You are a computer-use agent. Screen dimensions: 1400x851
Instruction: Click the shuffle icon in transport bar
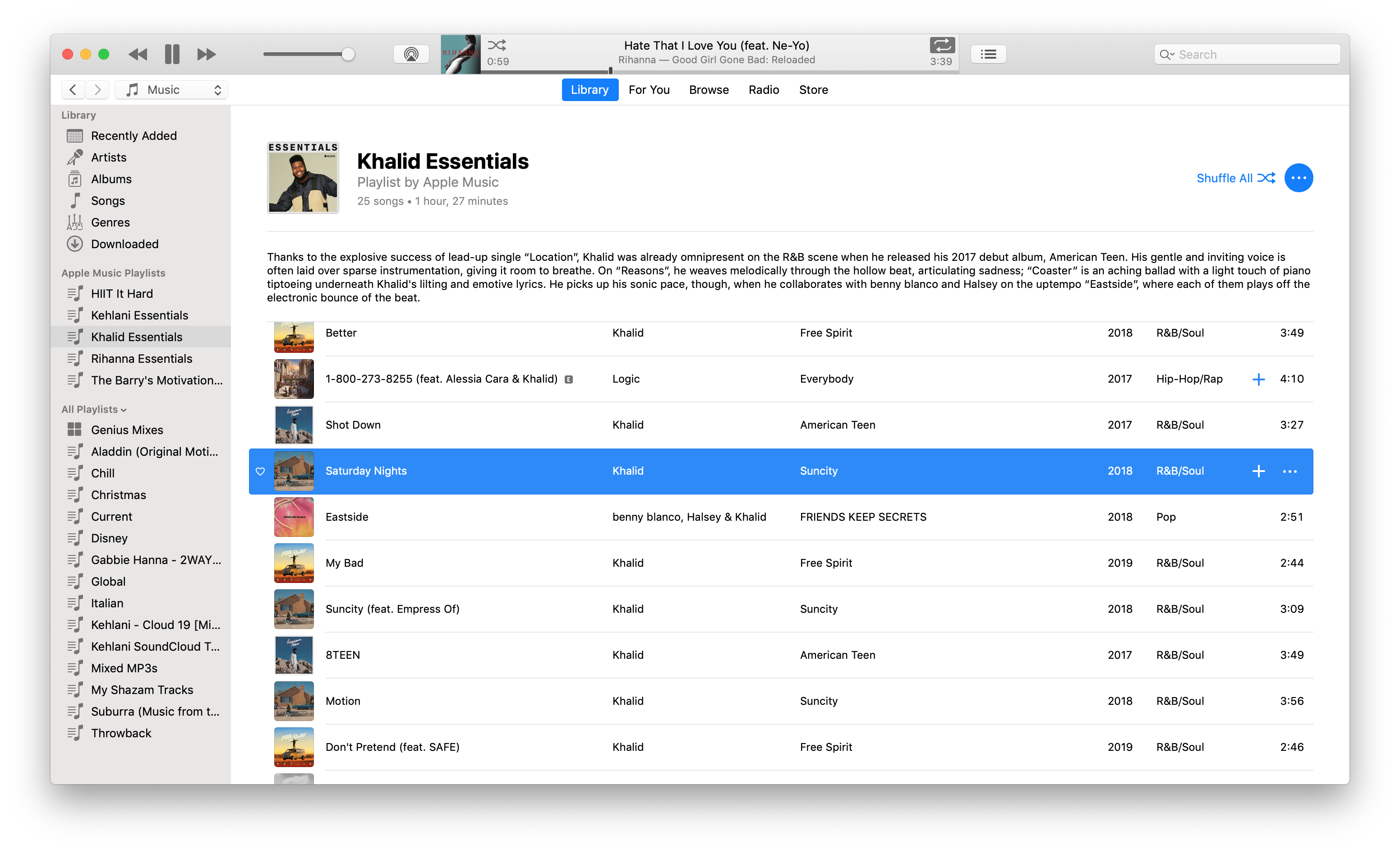498,45
